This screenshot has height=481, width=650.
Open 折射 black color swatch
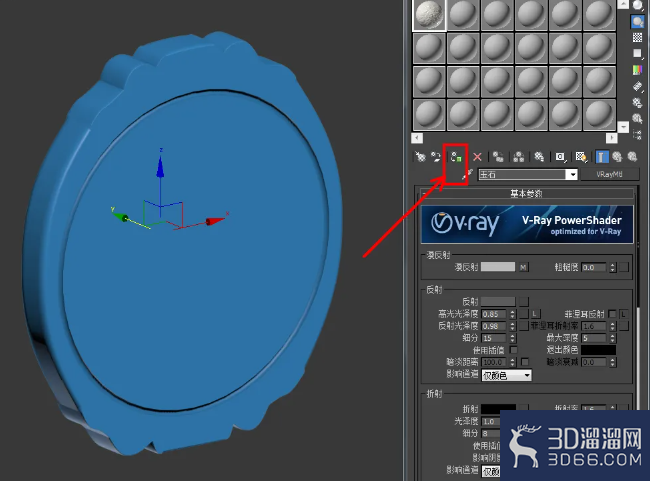click(498, 409)
